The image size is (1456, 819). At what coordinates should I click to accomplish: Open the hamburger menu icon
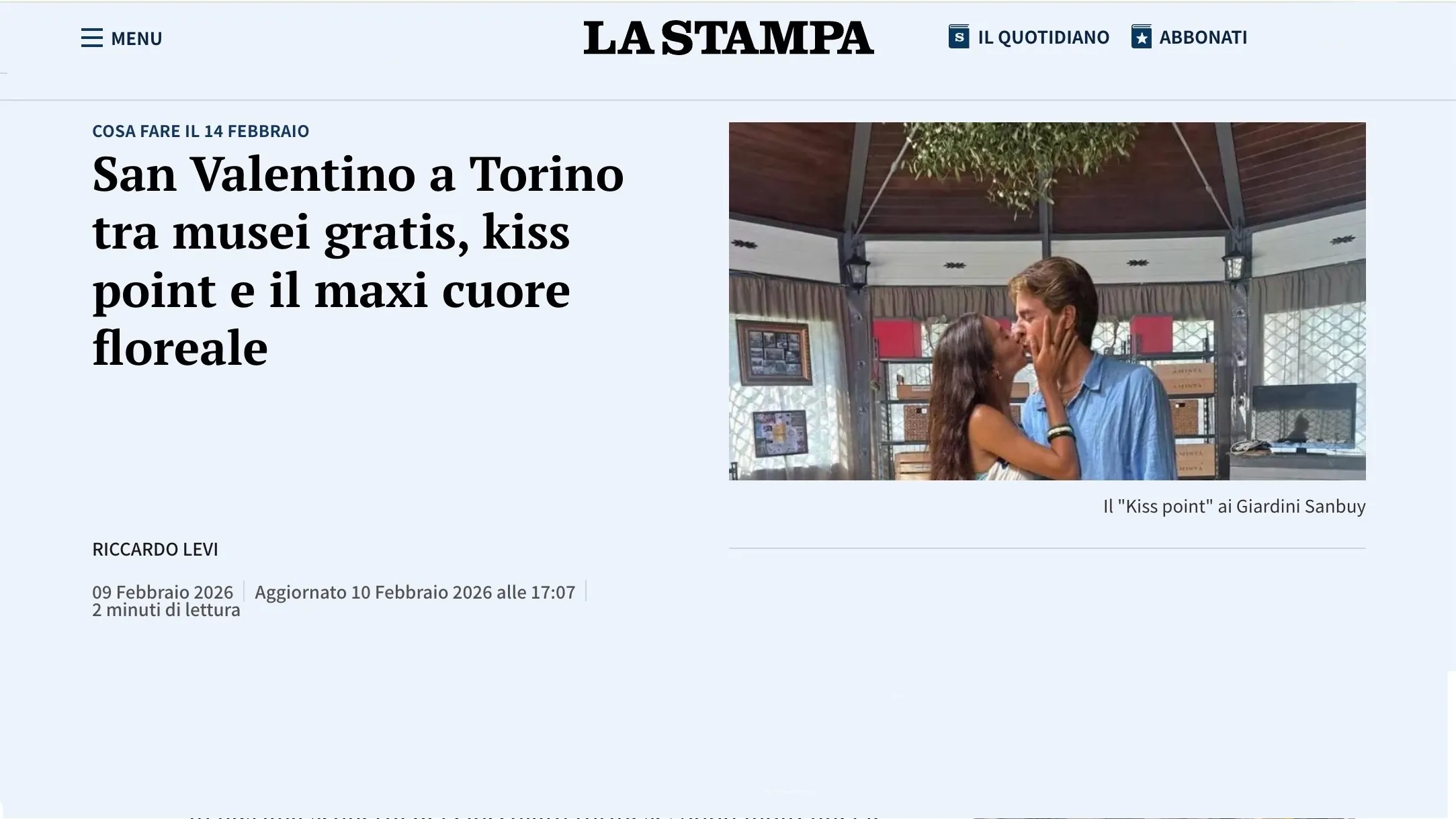coord(92,38)
